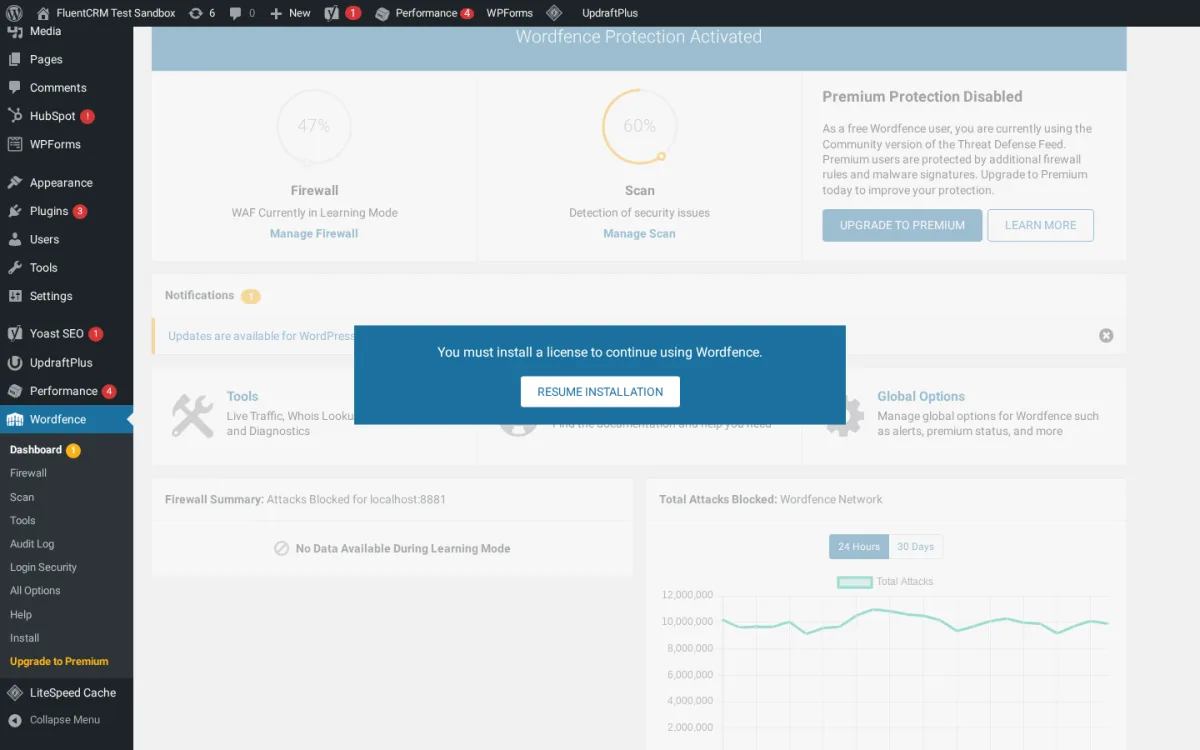The image size is (1200, 750).
Task: Open Tools wrench and screwdriver icon
Action: point(192,415)
